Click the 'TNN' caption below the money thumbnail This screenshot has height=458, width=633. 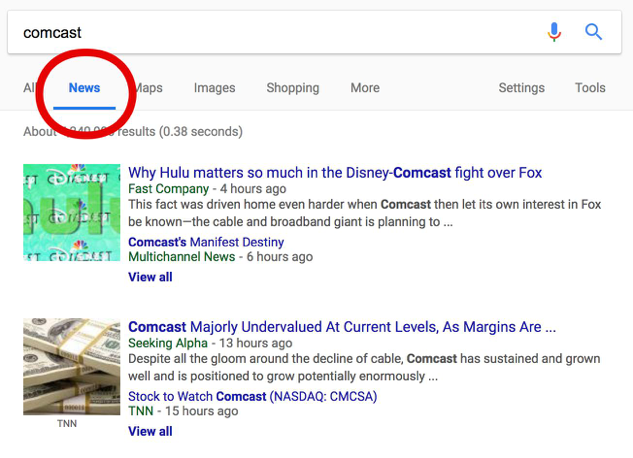pos(67,423)
